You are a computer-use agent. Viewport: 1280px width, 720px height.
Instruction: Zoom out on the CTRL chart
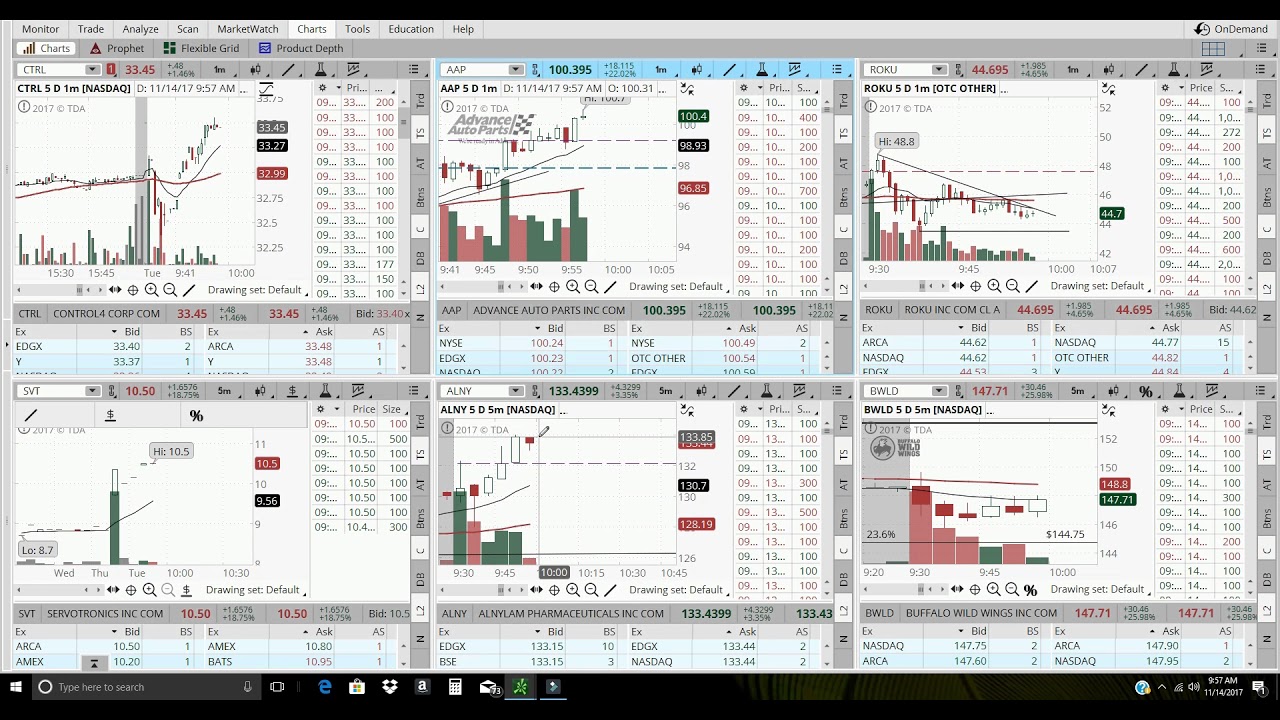coord(170,290)
